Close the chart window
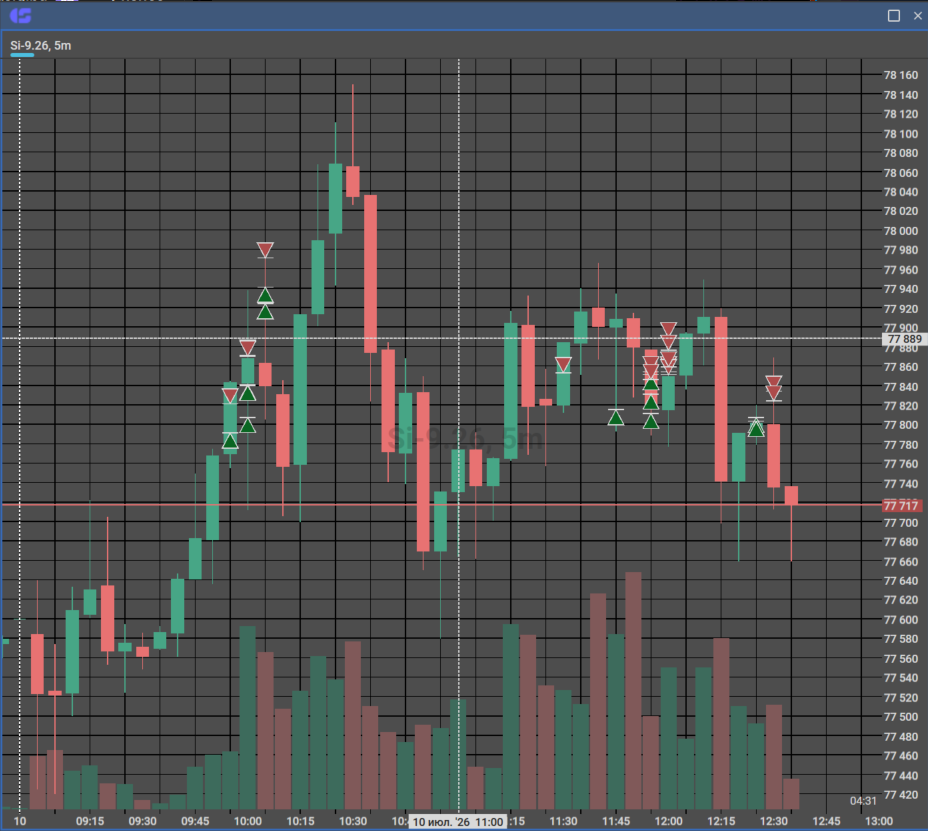The image size is (928, 831). (x=917, y=16)
